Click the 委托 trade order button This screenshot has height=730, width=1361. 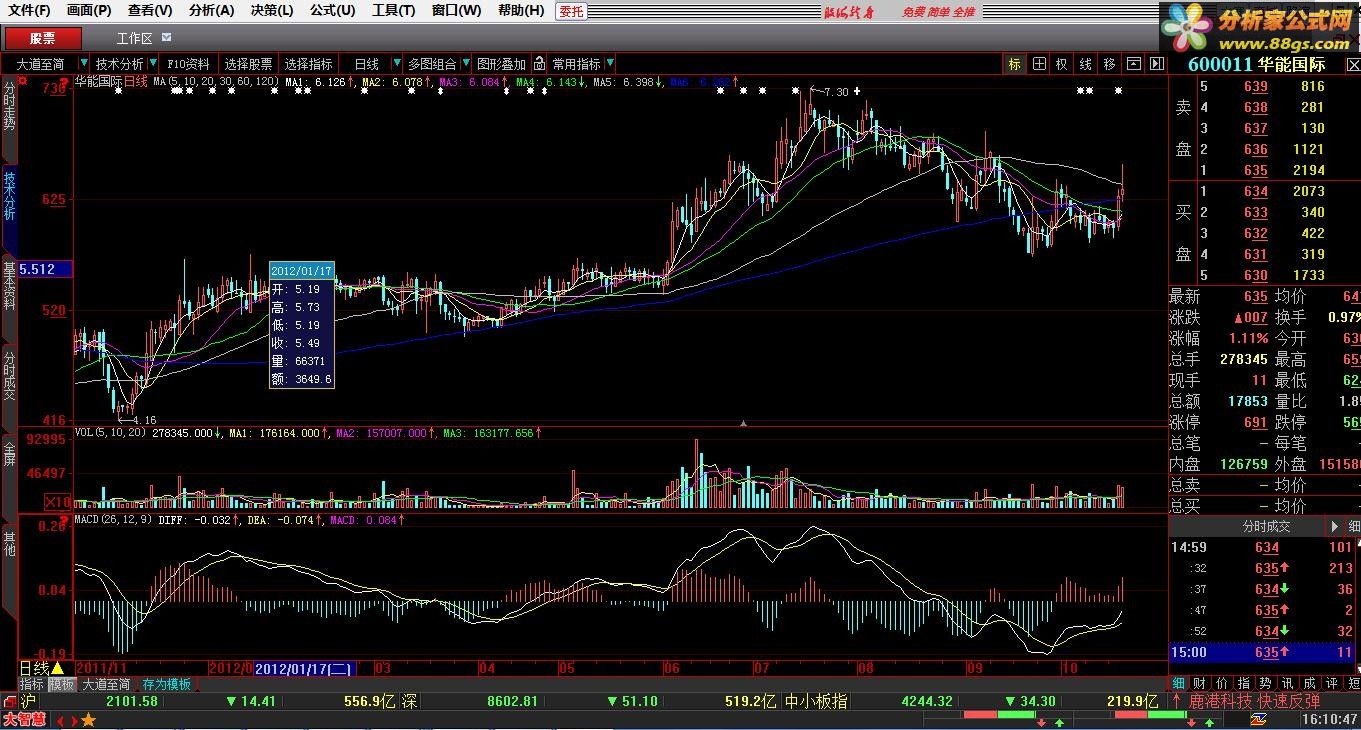(571, 11)
